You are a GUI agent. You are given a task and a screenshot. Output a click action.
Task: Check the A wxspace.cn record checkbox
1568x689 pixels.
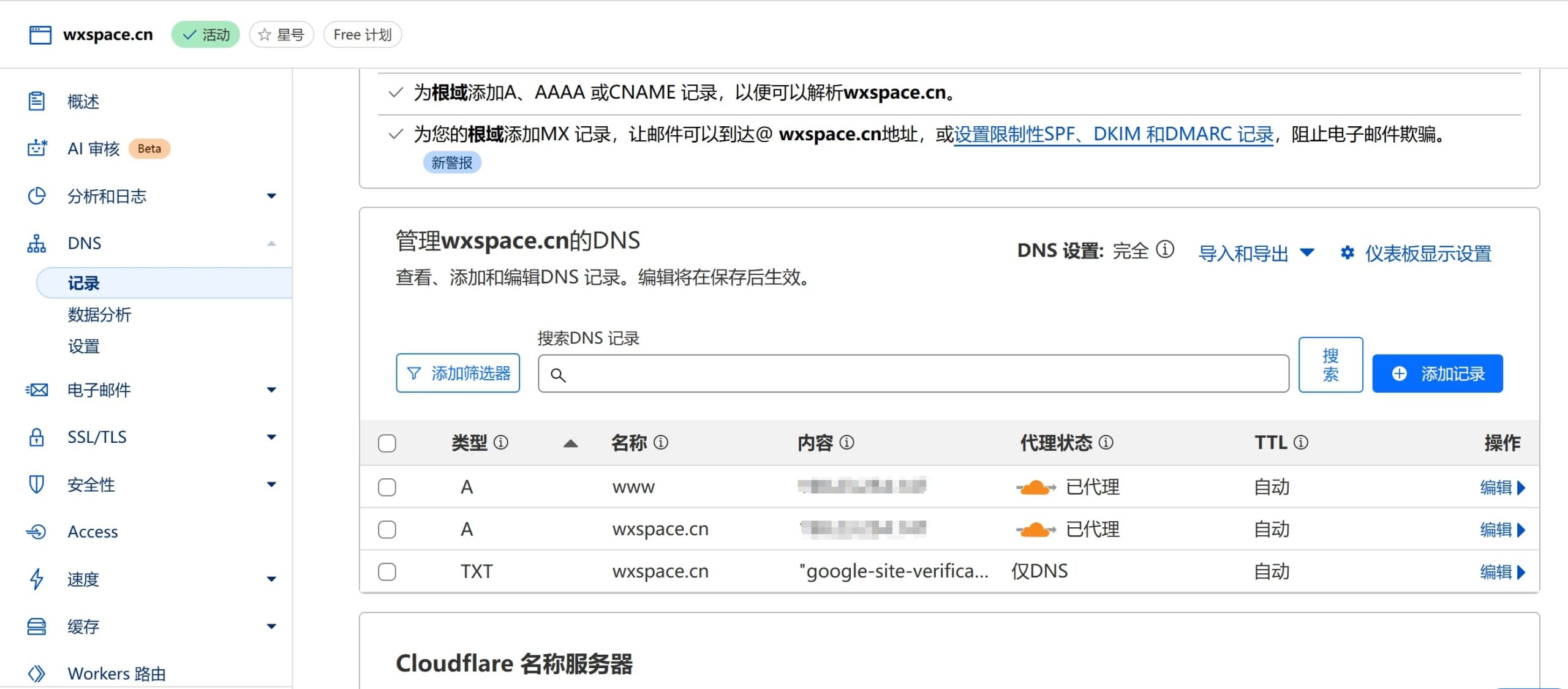[x=387, y=529]
